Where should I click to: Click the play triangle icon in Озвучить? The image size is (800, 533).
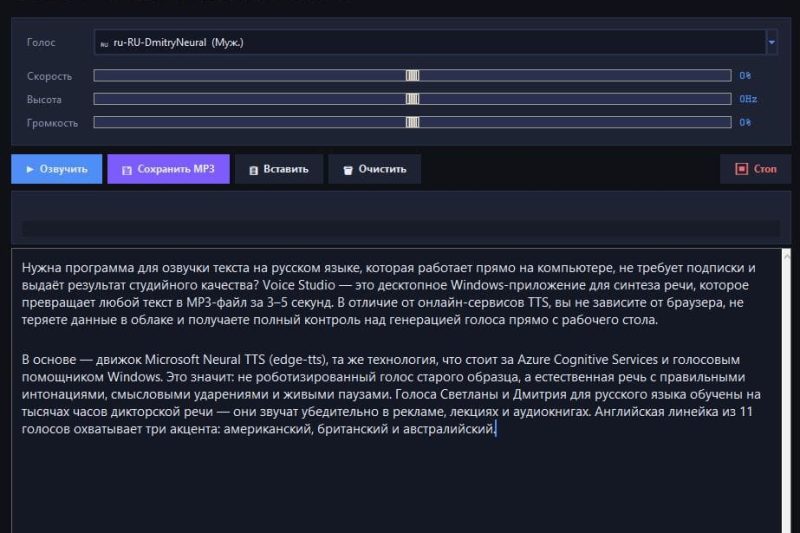click(x=30, y=169)
